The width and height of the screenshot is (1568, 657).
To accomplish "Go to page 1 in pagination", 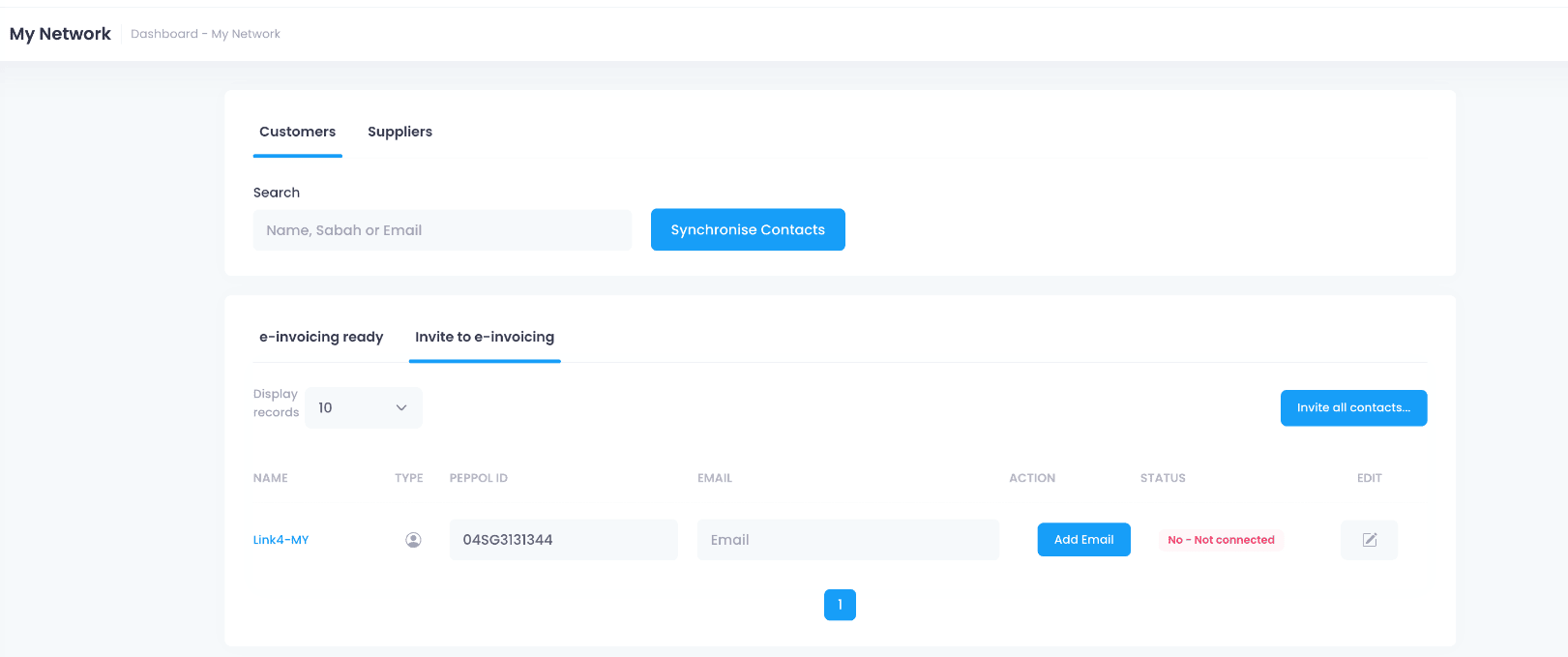I will coord(840,605).
